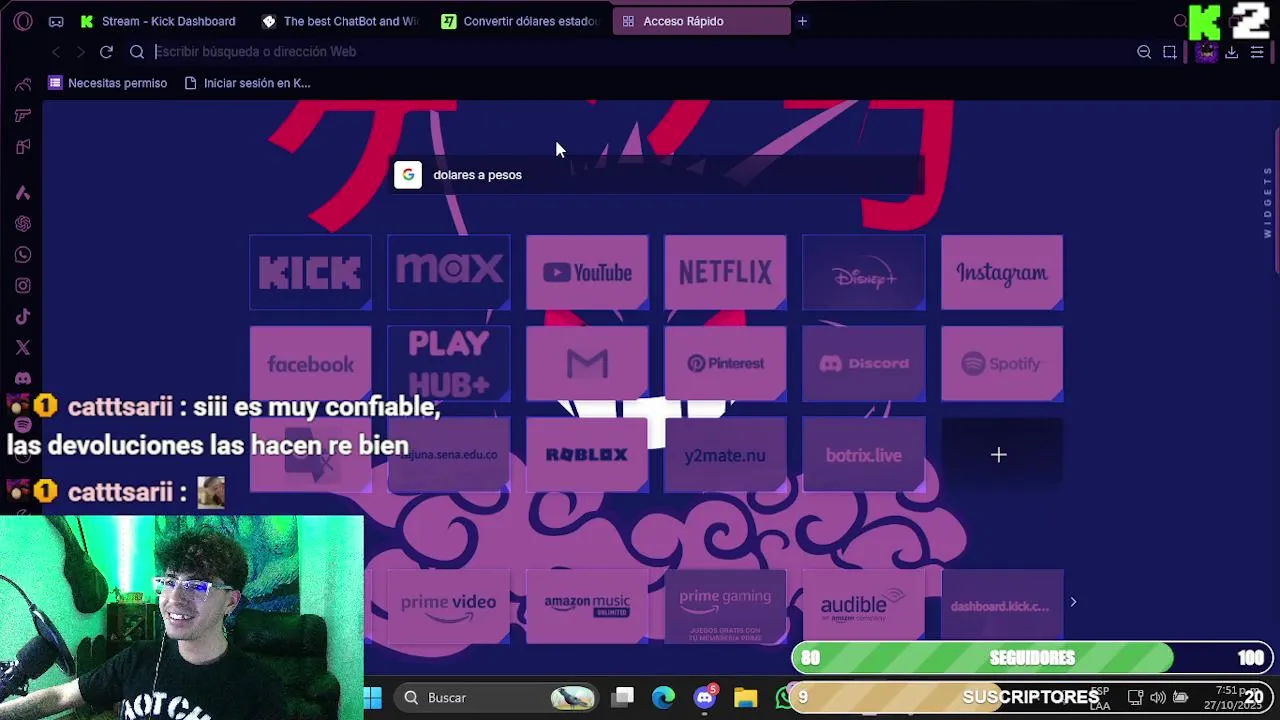The height and width of the screenshot is (720, 1280).
Task: Open X (Twitter) in the sidebar
Action: (23, 348)
